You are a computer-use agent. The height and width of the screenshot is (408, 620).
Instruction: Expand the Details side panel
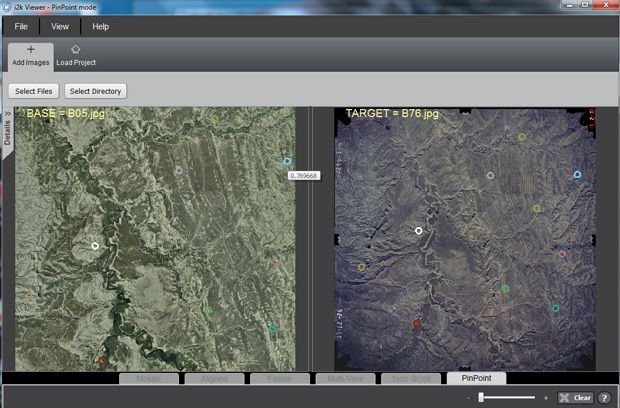(x=8, y=132)
